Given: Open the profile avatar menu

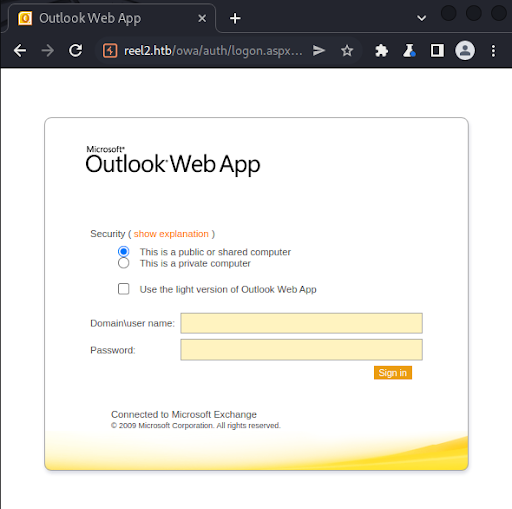Looking at the screenshot, I should (465, 51).
